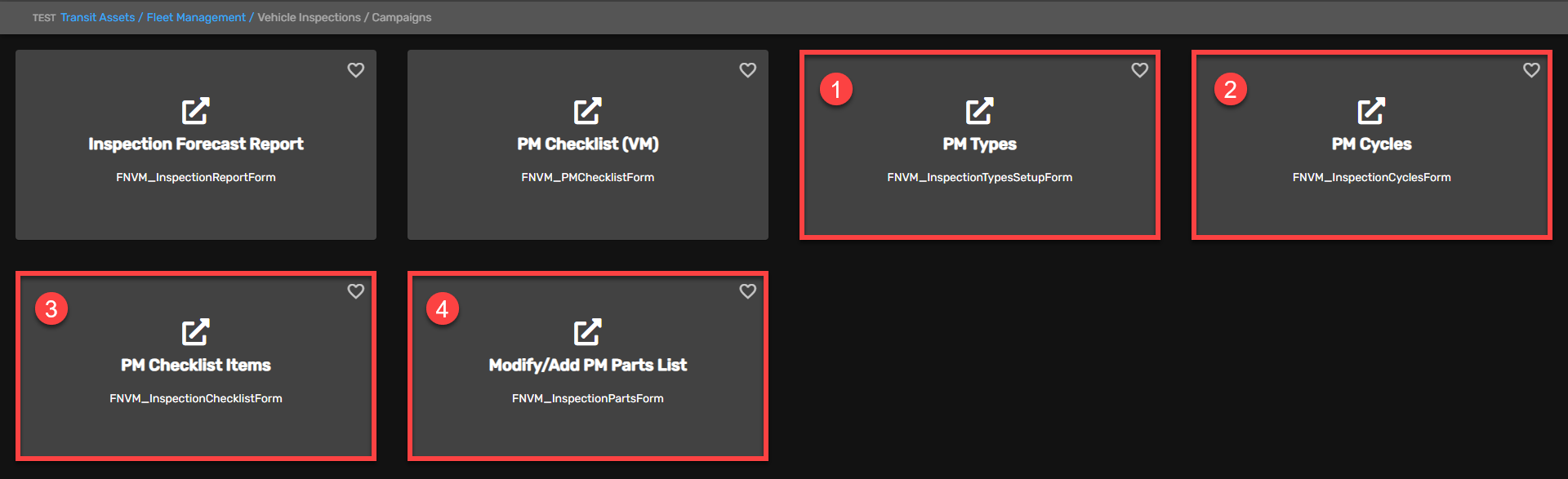
Task: Click the PM Types external-link icon
Action: tap(979, 111)
